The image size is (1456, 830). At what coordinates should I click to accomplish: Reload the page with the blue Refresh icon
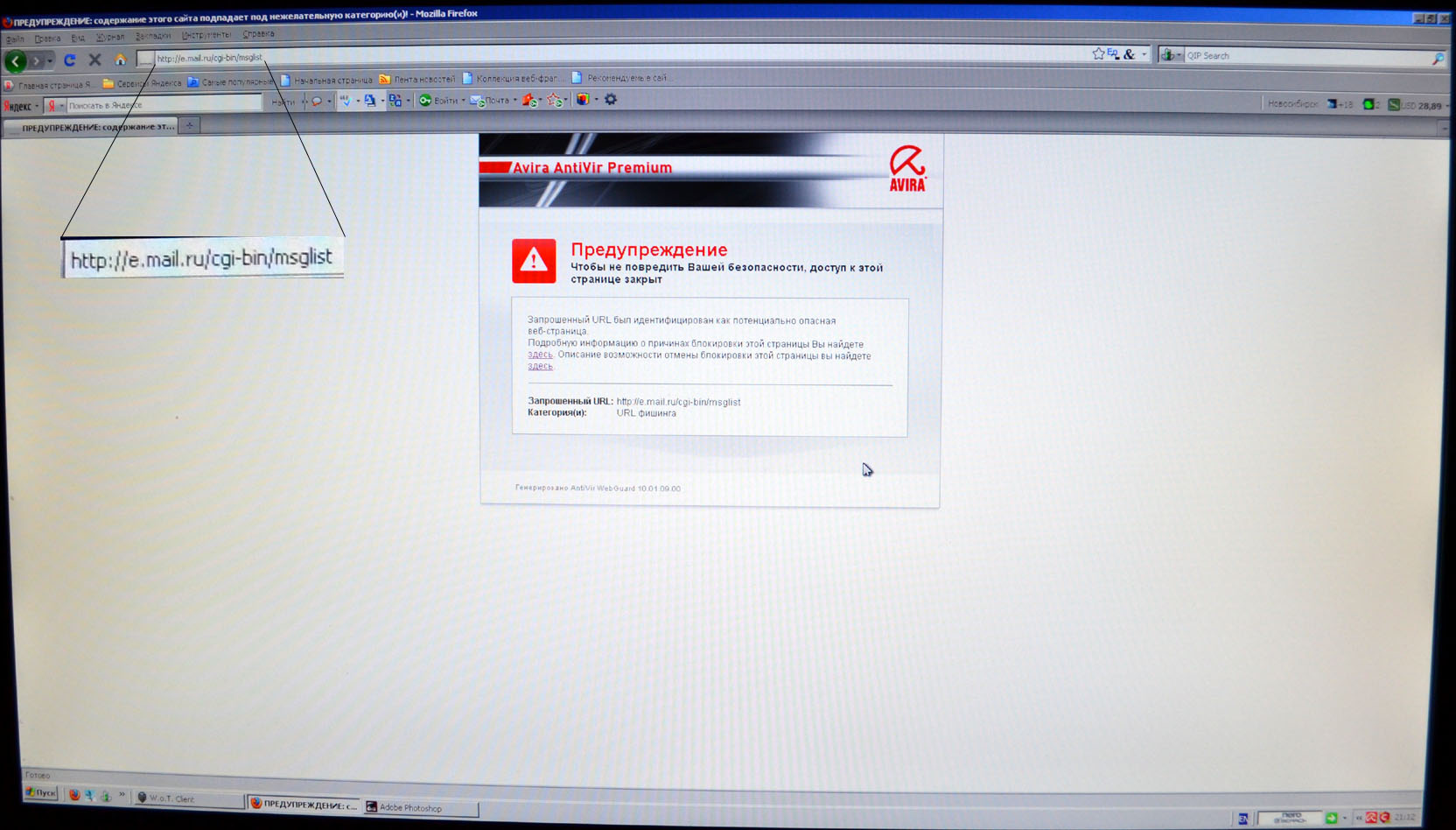point(70,60)
